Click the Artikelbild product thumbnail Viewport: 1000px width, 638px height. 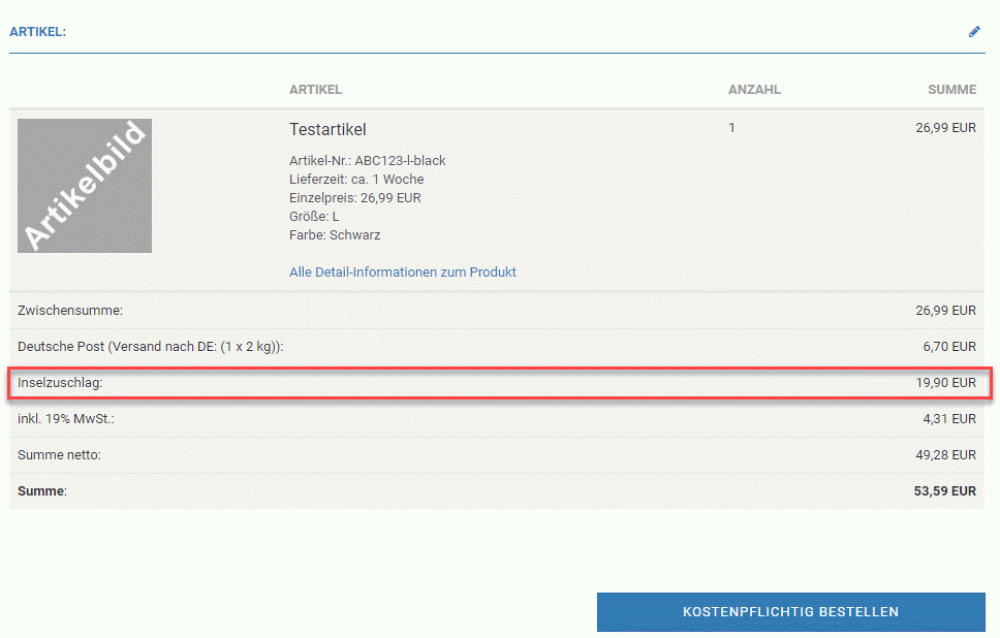(x=85, y=186)
